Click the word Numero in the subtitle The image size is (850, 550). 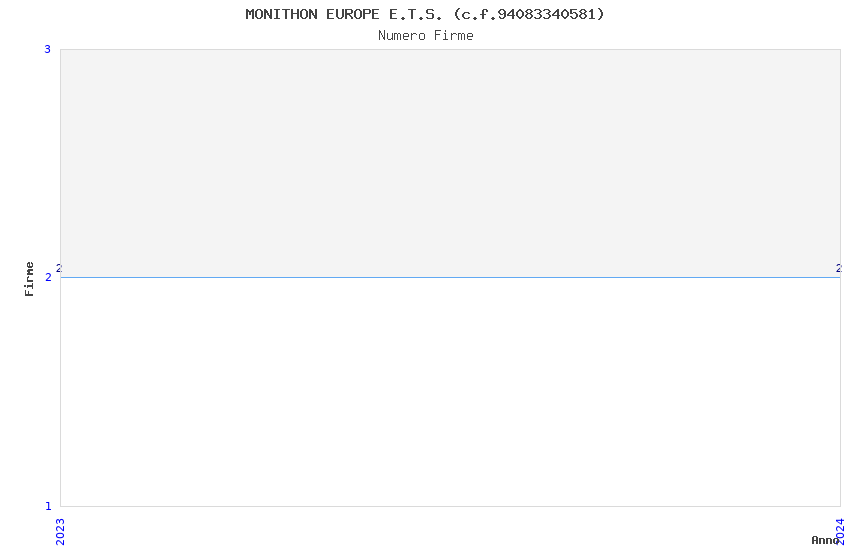[402, 35]
